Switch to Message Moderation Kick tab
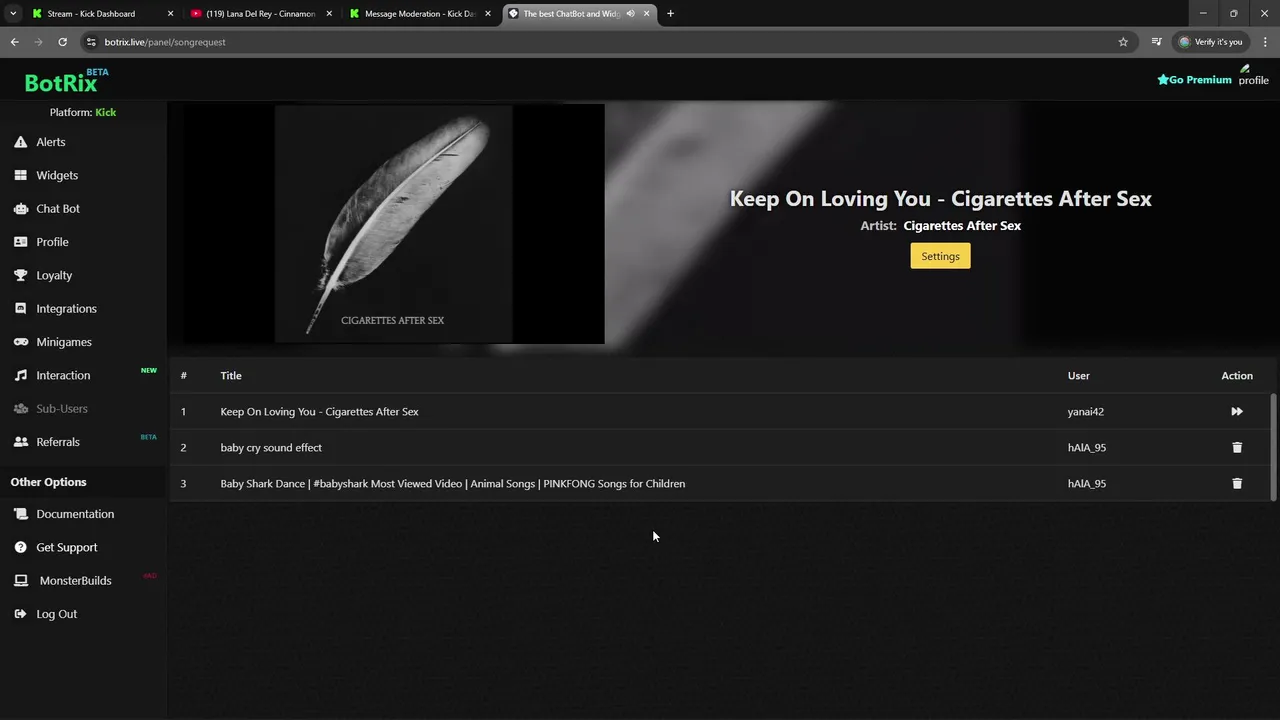Image resolution: width=1280 pixels, height=720 pixels. pyautogui.click(x=419, y=14)
